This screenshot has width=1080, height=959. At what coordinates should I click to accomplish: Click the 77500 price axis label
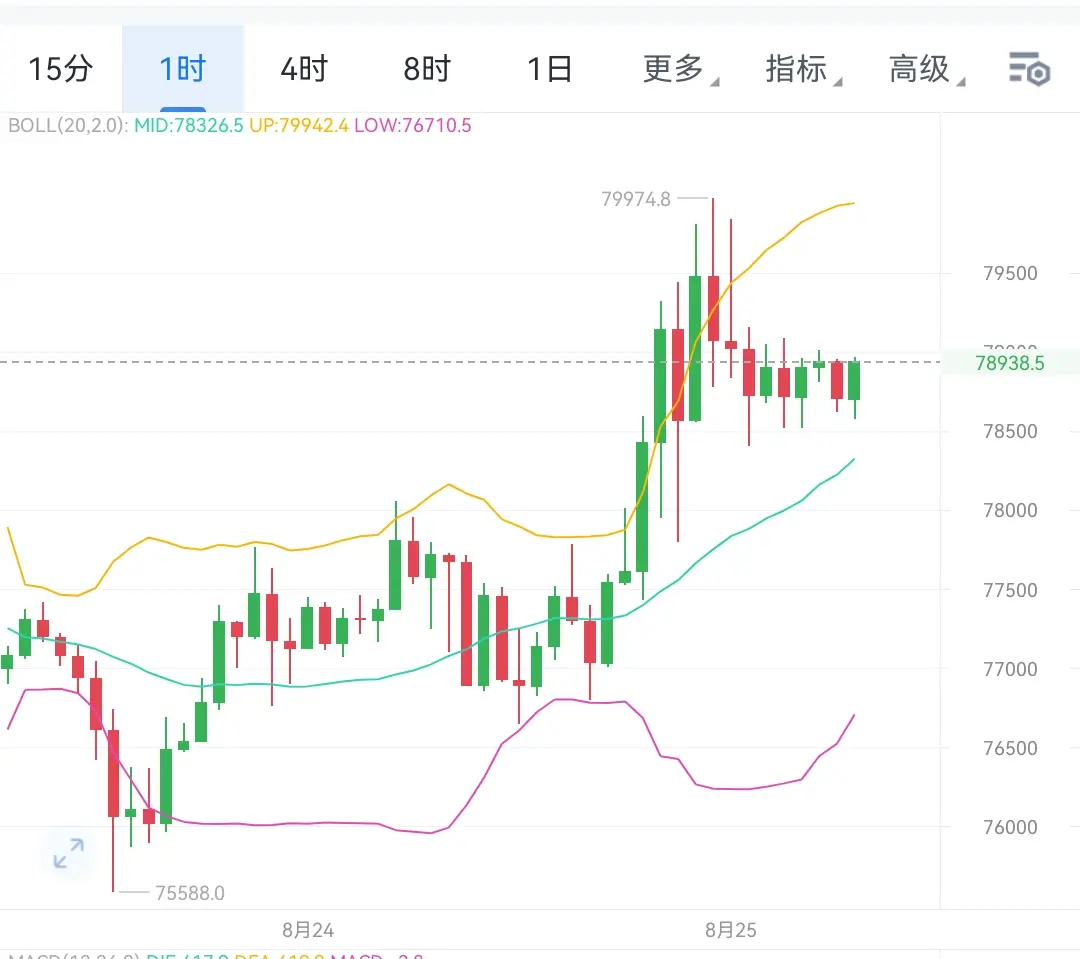1010,590
